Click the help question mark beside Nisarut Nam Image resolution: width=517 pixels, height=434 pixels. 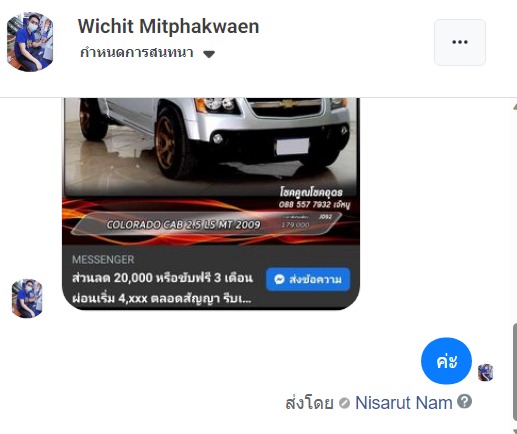point(464,401)
